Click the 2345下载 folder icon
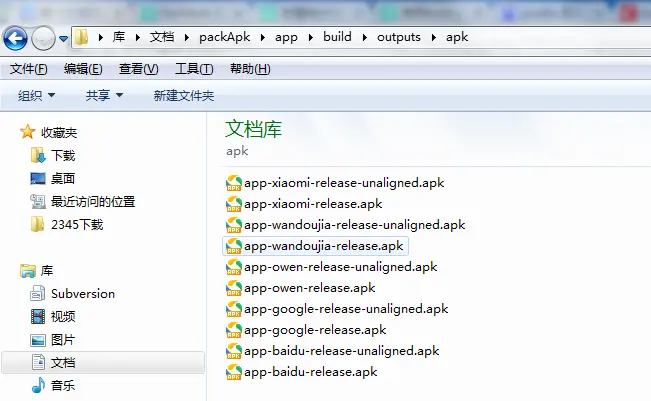The image size is (651, 401). pyautogui.click(x=37, y=224)
